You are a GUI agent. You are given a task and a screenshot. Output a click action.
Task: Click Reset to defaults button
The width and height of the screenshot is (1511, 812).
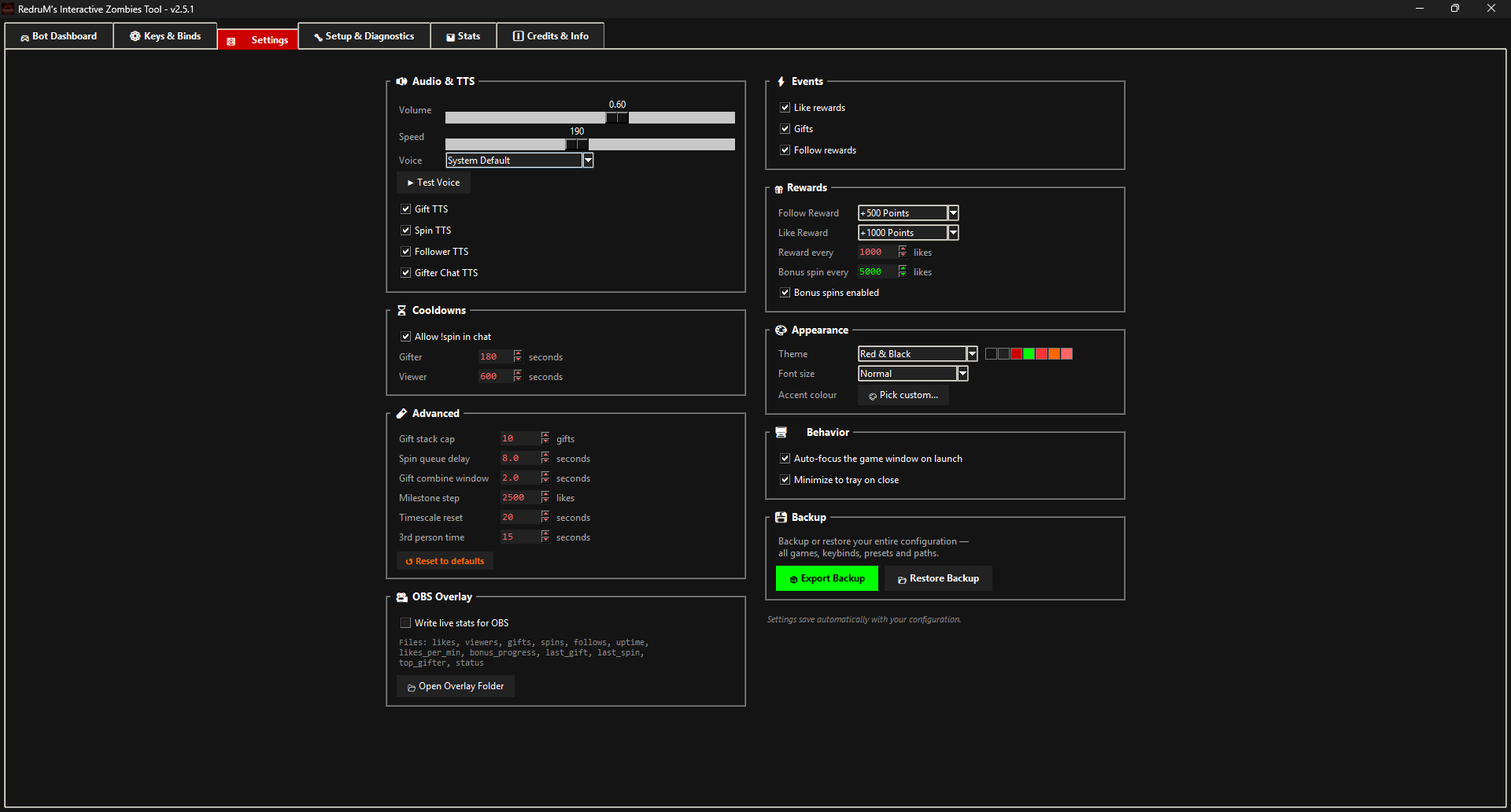[x=445, y=562]
